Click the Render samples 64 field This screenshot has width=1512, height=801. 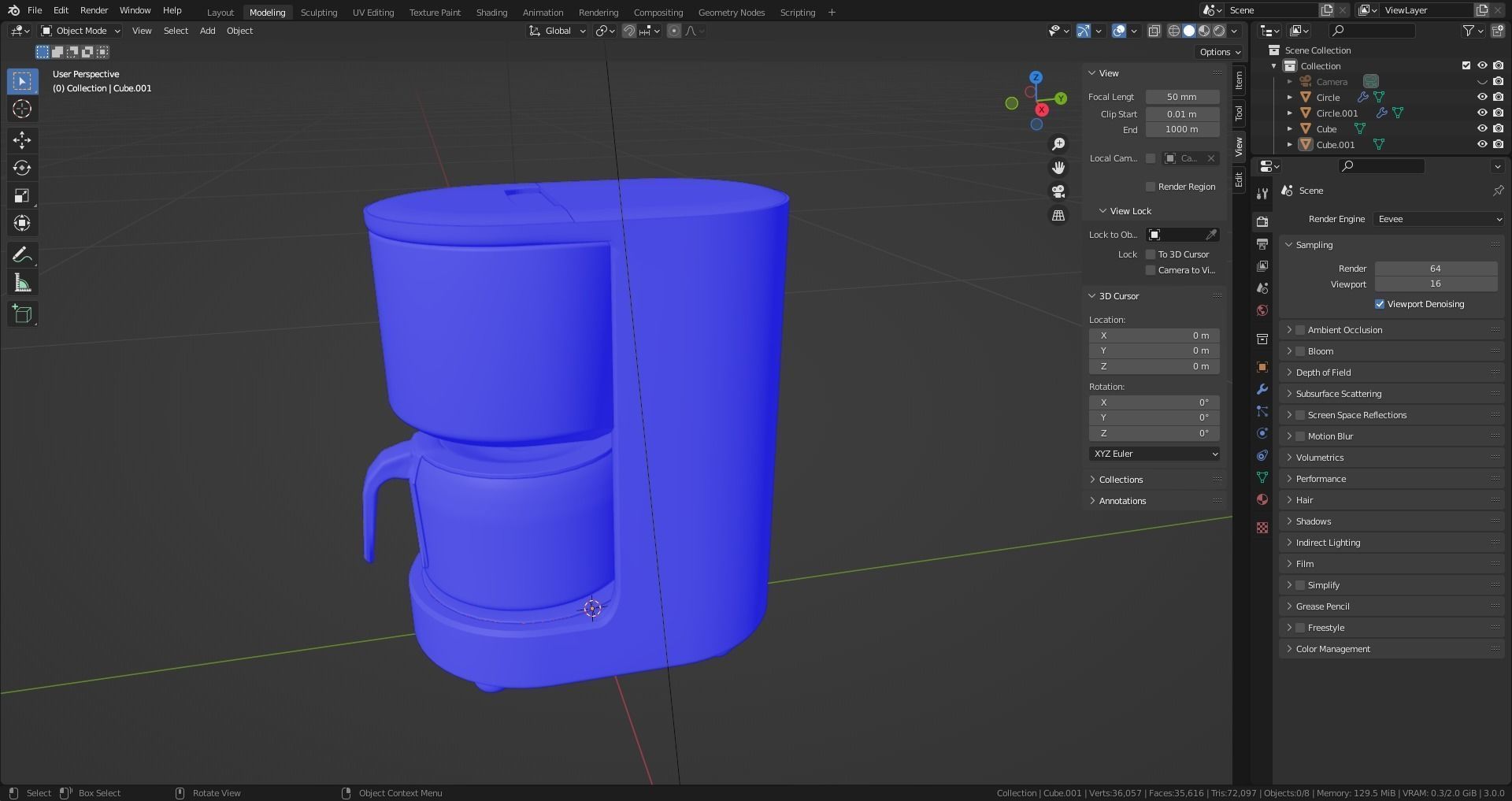[x=1436, y=269]
